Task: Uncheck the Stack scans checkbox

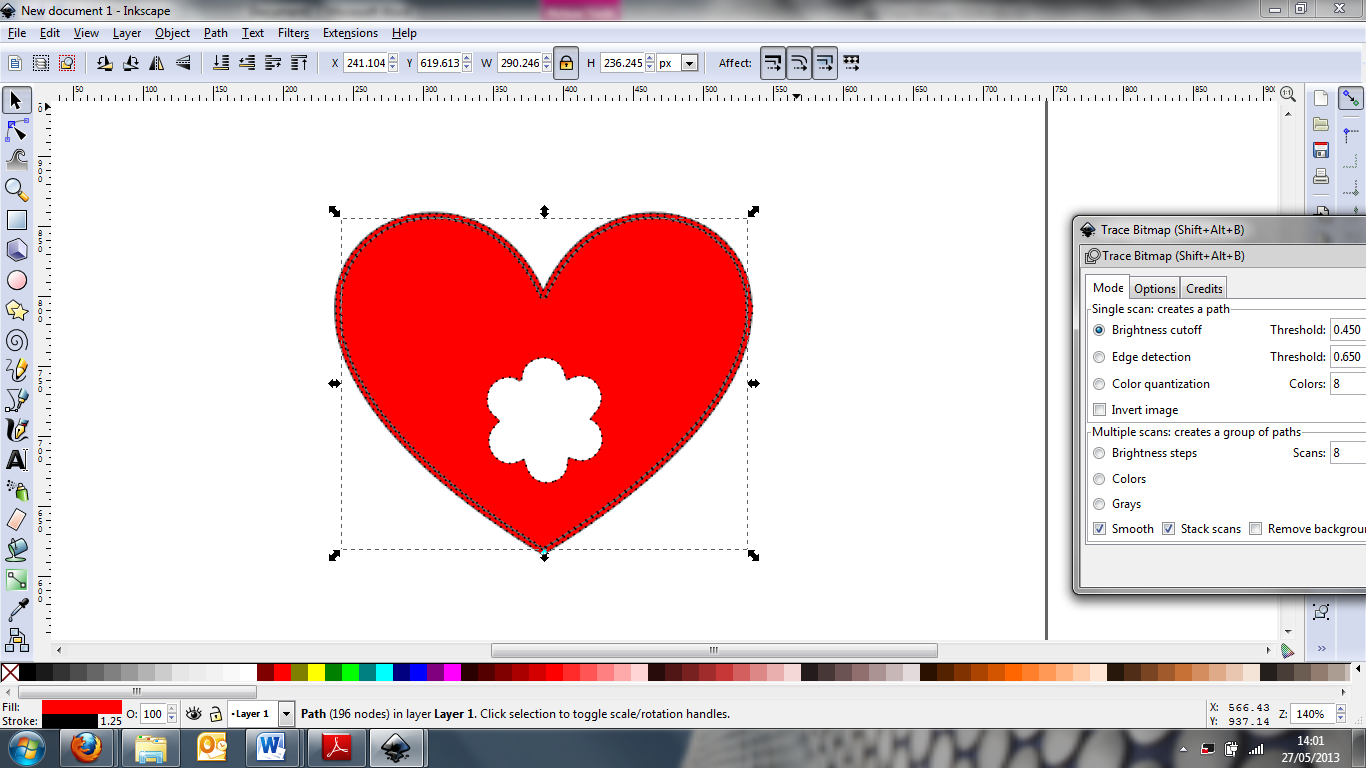Action: (1168, 529)
